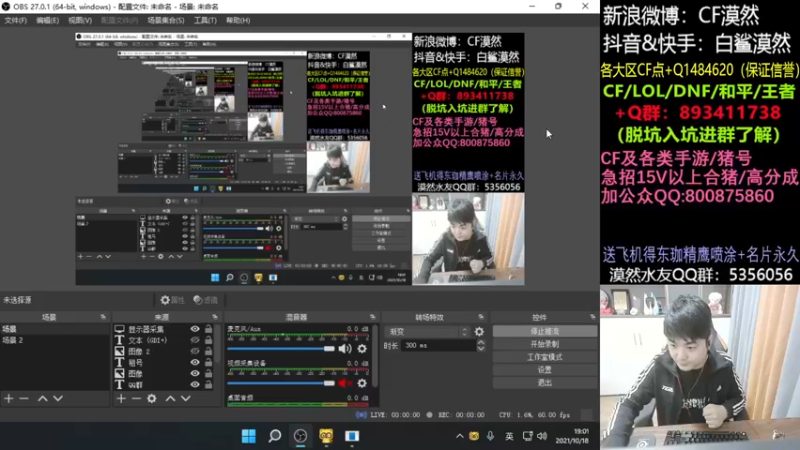Pop out the 转场特效 dock panel
This screenshot has height=450, width=800.
tap(481, 317)
